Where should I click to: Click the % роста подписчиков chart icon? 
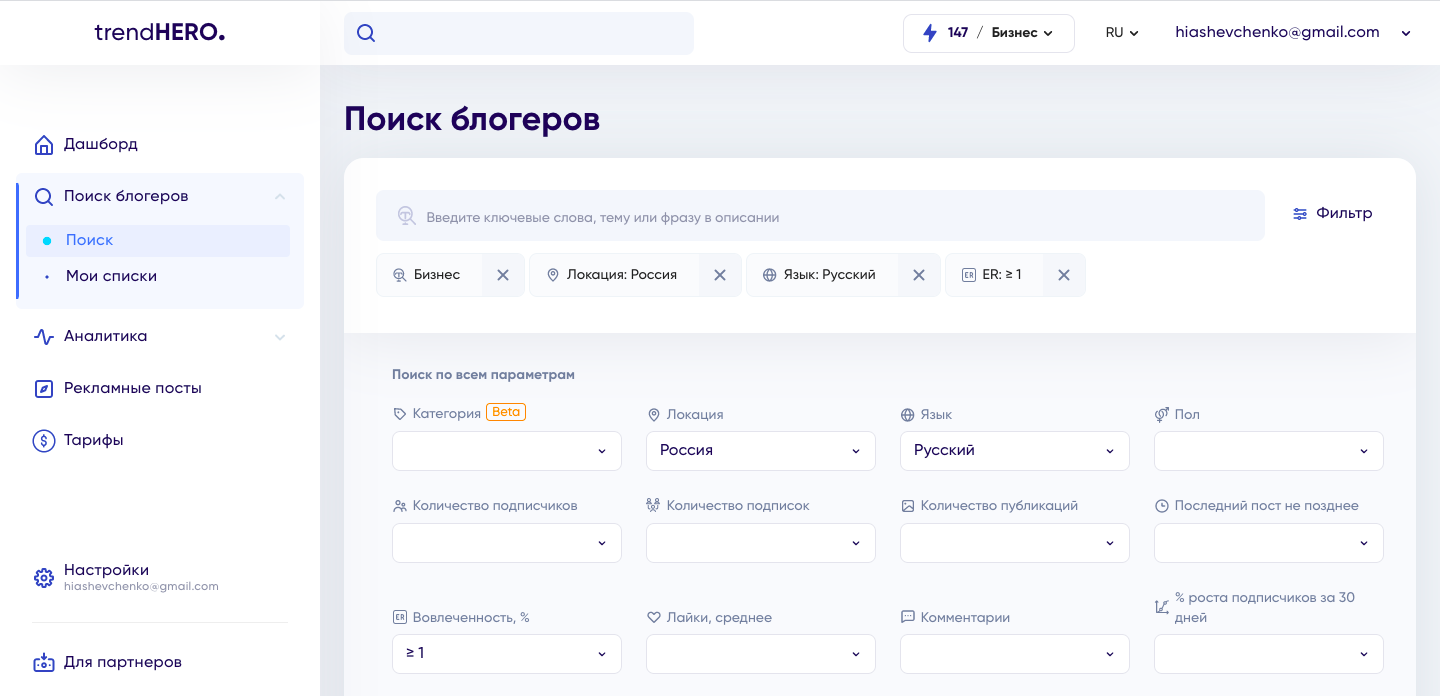(x=1162, y=607)
